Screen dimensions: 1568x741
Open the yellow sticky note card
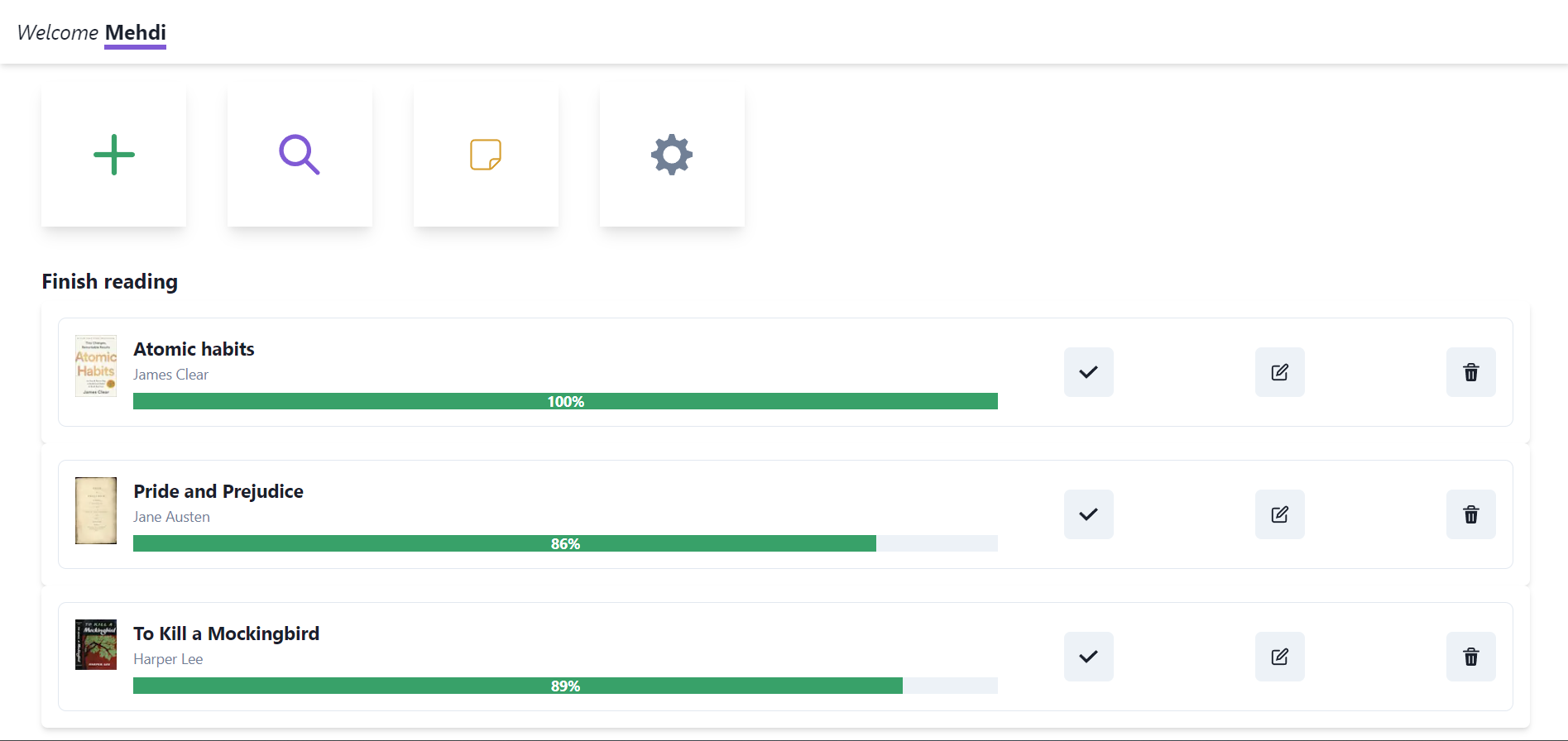tap(486, 155)
